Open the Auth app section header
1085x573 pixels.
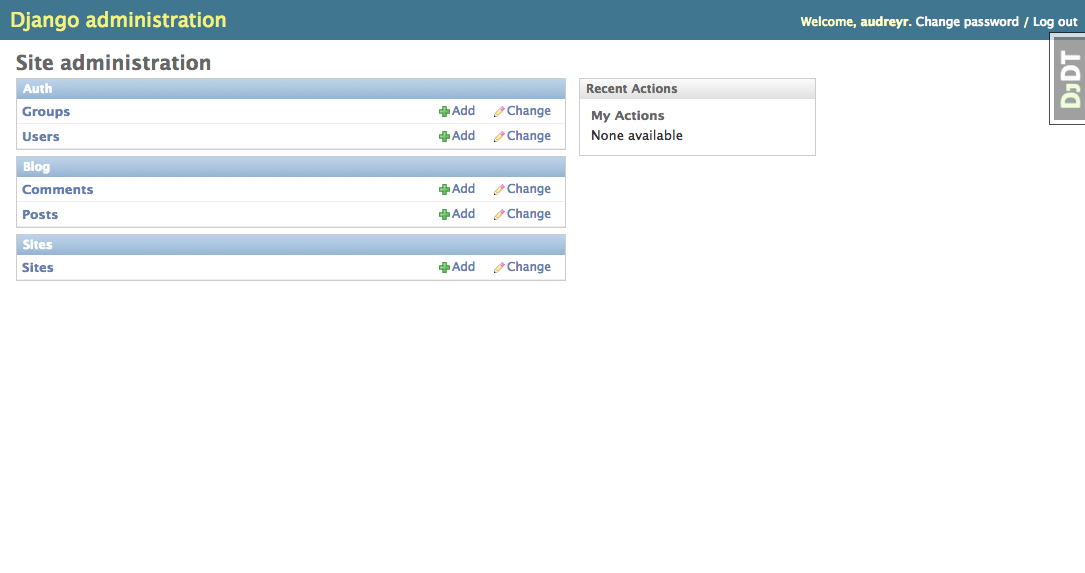click(38, 89)
